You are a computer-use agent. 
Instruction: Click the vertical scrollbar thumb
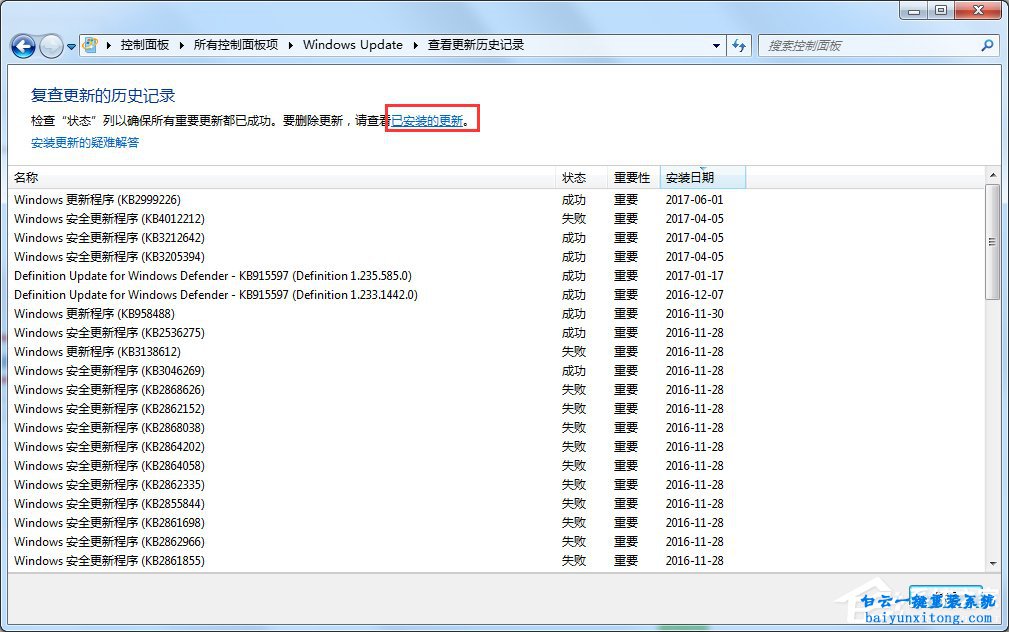993,240
